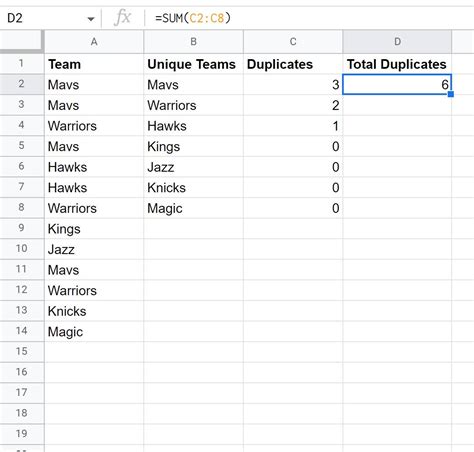The height and width of the screenshot is (452, 474).
Task: Select column B header
Action: coord(193,42)
